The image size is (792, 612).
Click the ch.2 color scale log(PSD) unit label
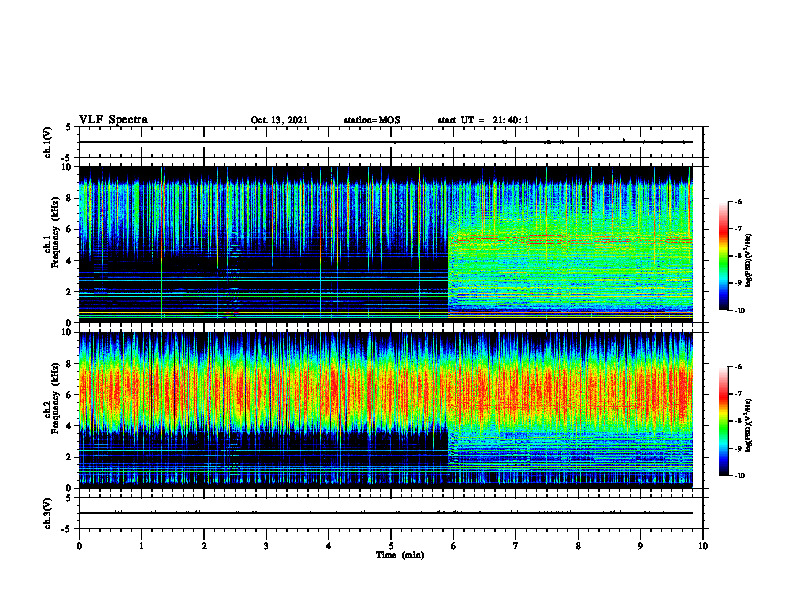[x=749, y=426]
